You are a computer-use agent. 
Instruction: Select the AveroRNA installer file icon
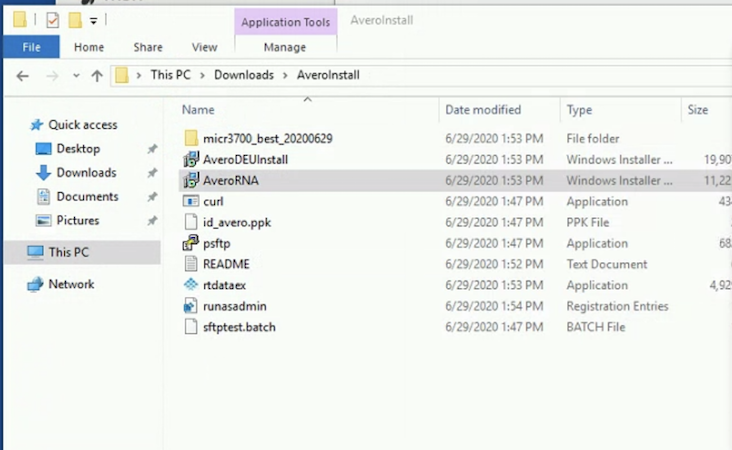[192, 181]
